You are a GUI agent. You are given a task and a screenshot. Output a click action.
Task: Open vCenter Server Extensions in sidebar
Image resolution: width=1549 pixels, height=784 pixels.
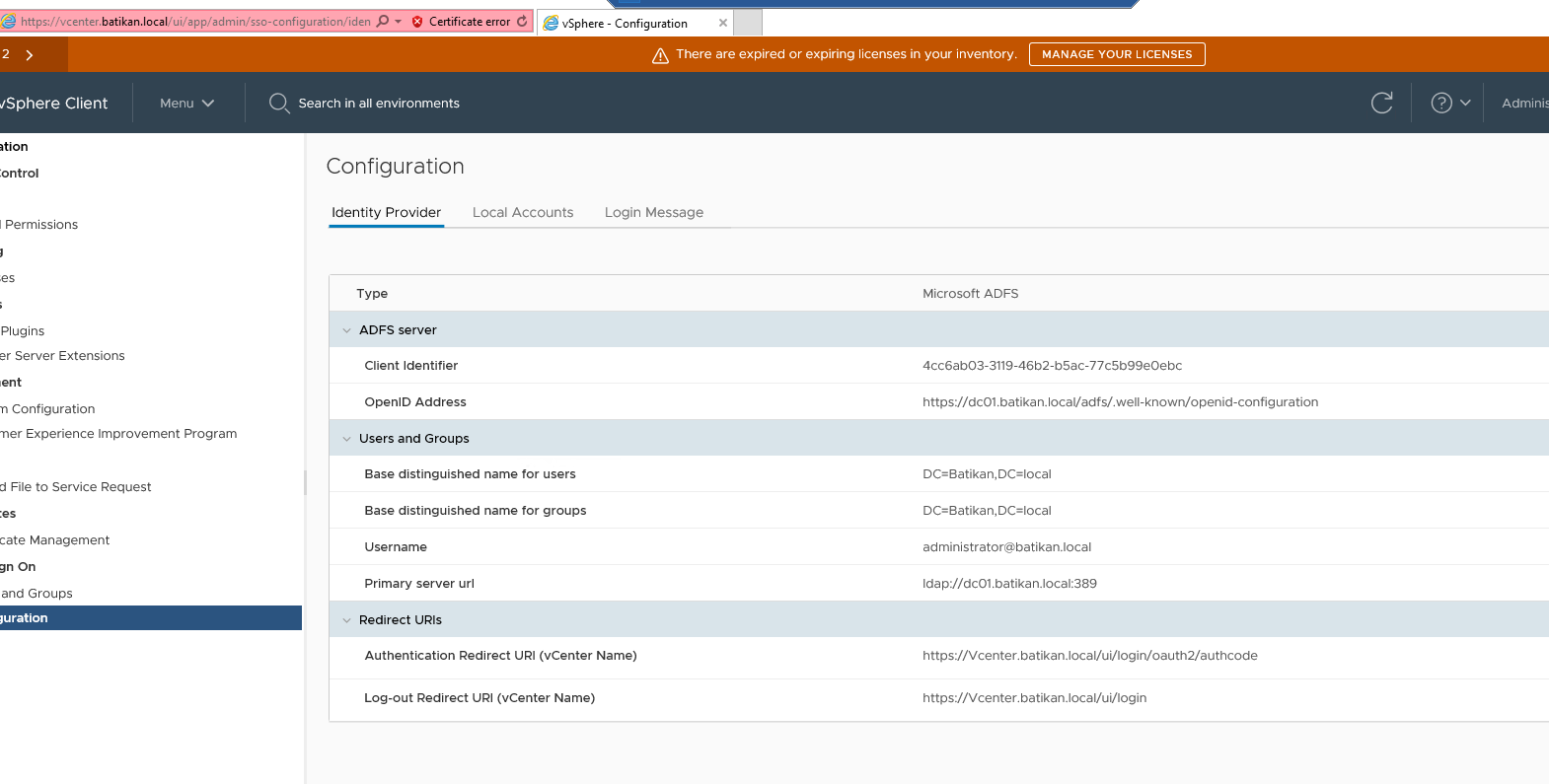[62, 356]
